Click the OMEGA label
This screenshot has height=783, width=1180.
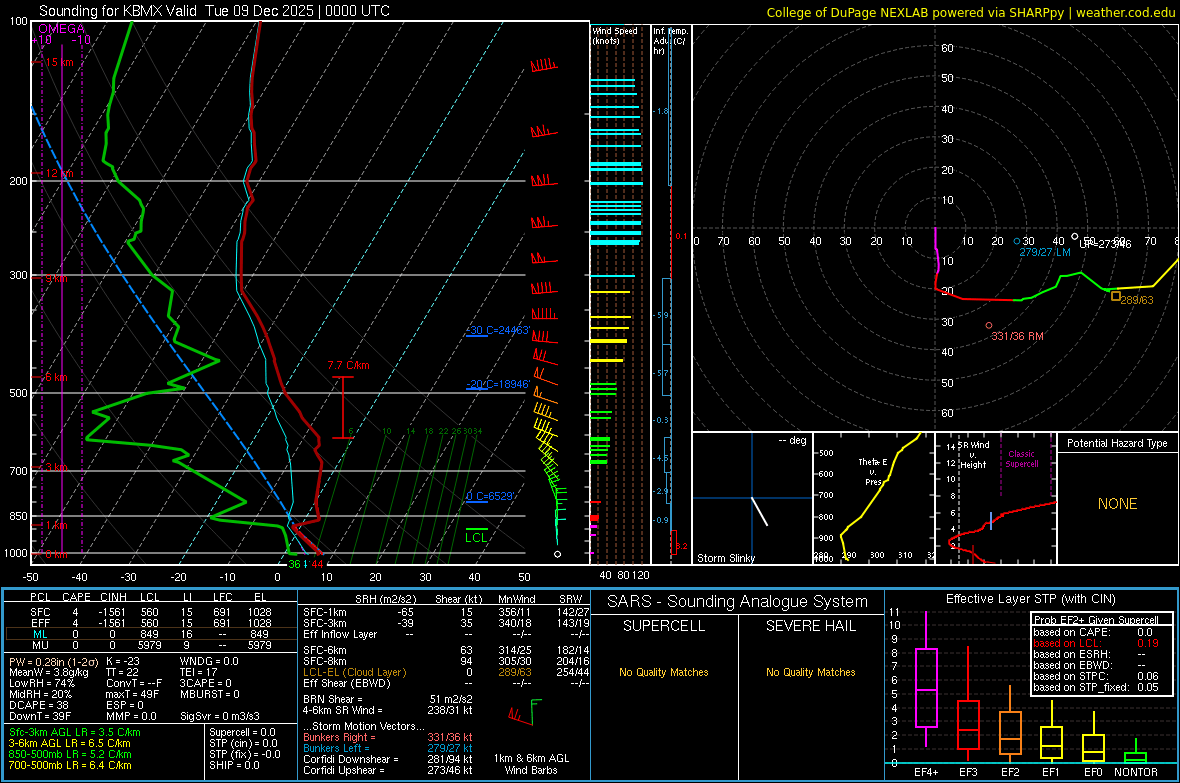(x=61, y=29)
